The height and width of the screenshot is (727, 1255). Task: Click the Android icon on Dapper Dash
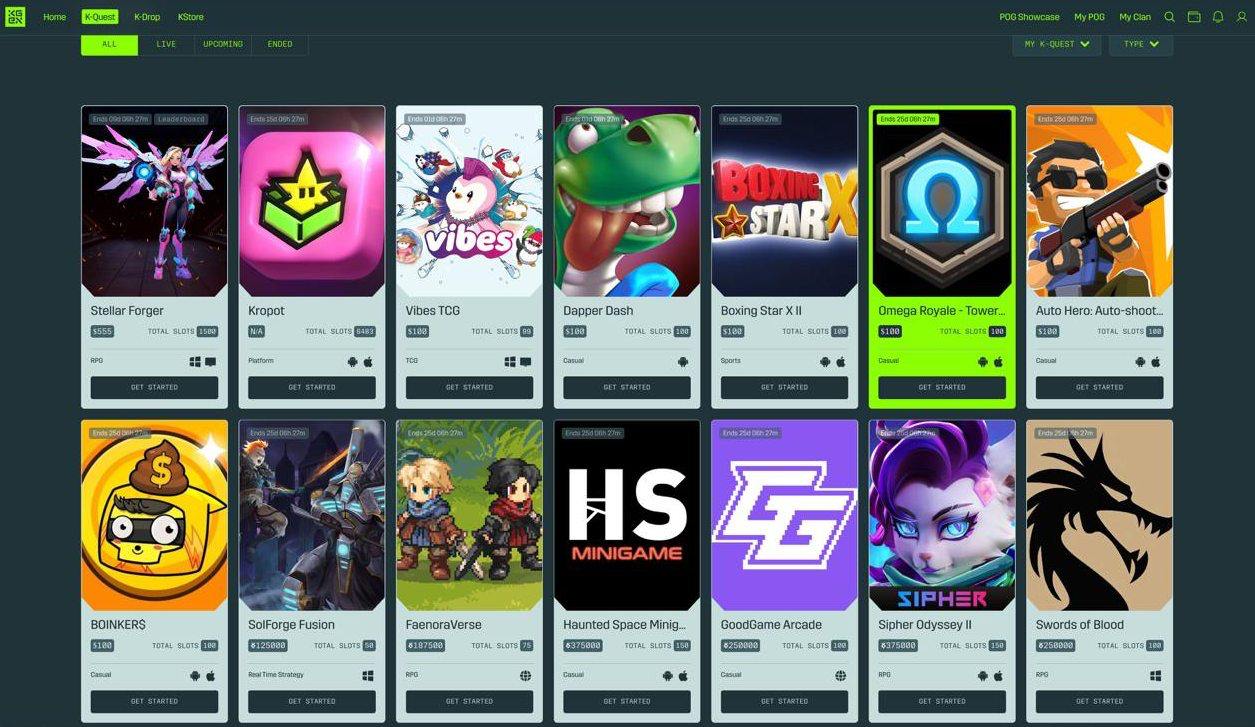pos(683,362)
